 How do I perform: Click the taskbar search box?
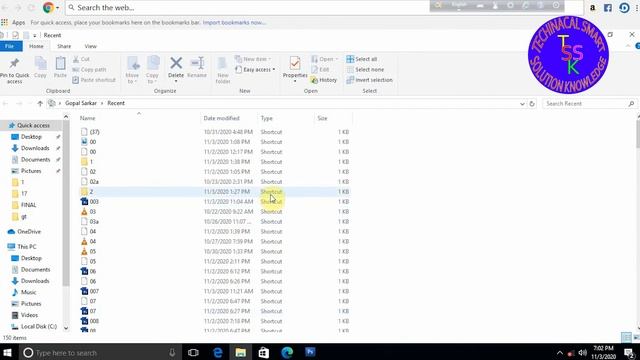(x=100, y=352)
